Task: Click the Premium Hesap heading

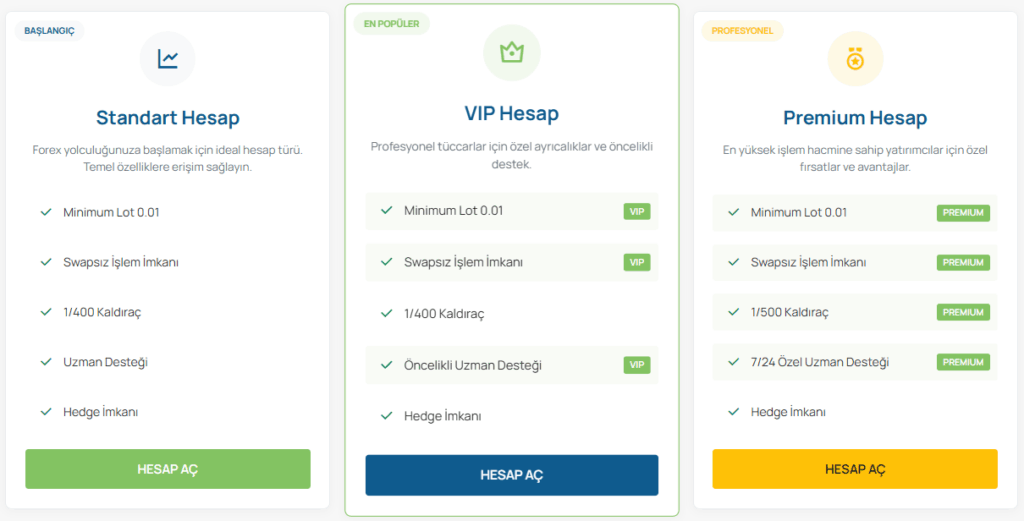Action: click(x=855, y=118)
